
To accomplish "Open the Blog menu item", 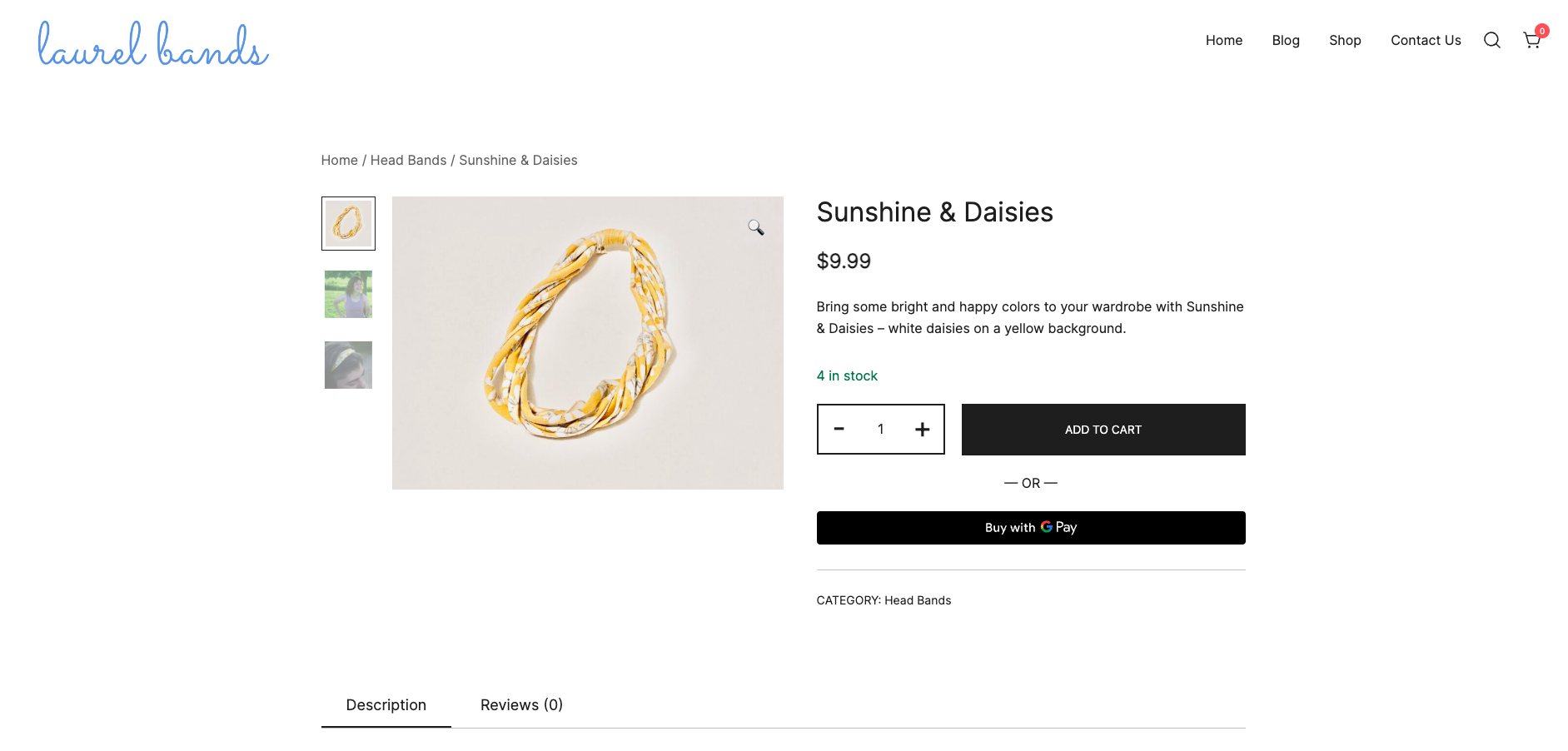I will pyautogui.click(x=1285, y=40).
